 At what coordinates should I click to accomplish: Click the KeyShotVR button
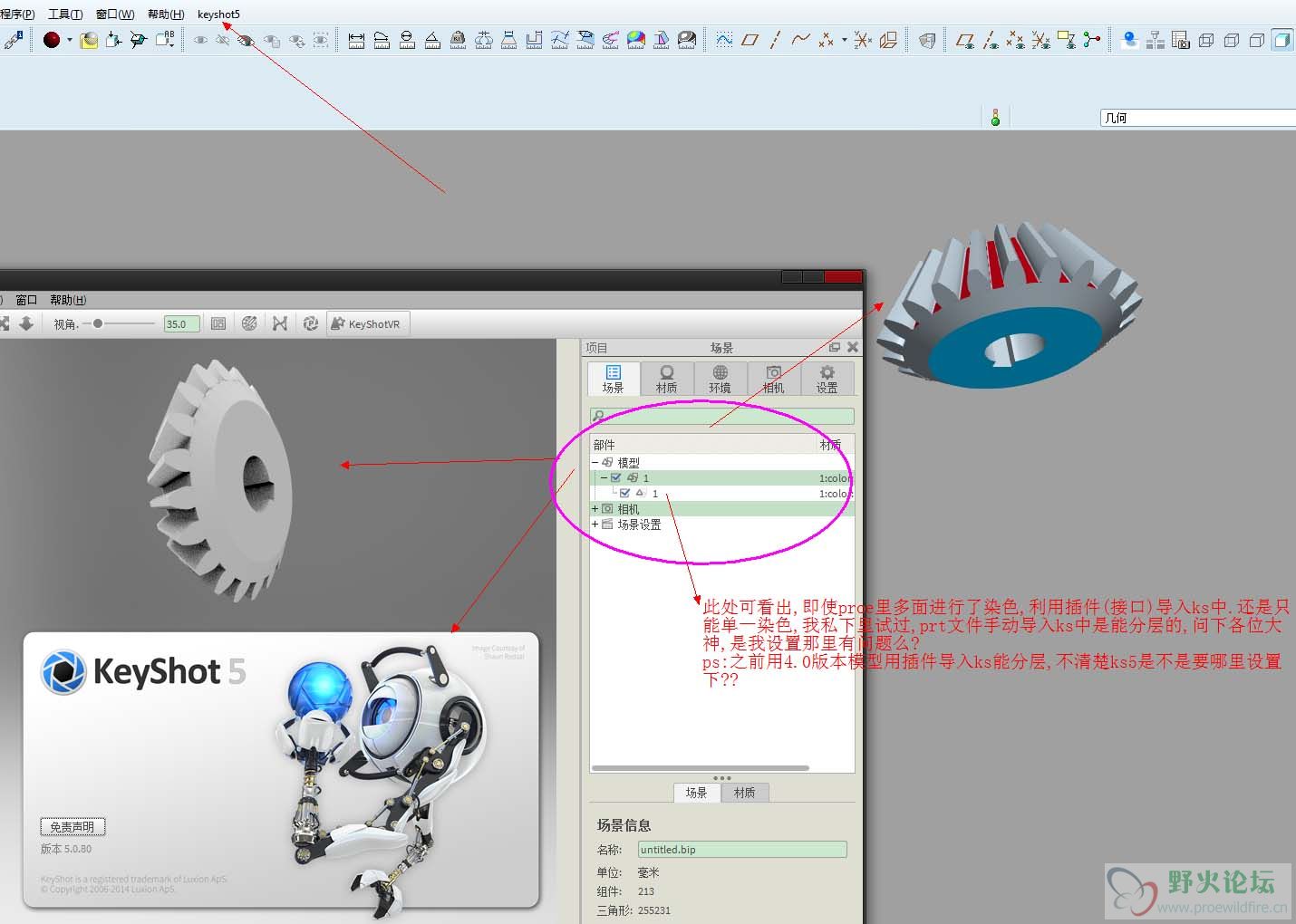pos(367,323)
